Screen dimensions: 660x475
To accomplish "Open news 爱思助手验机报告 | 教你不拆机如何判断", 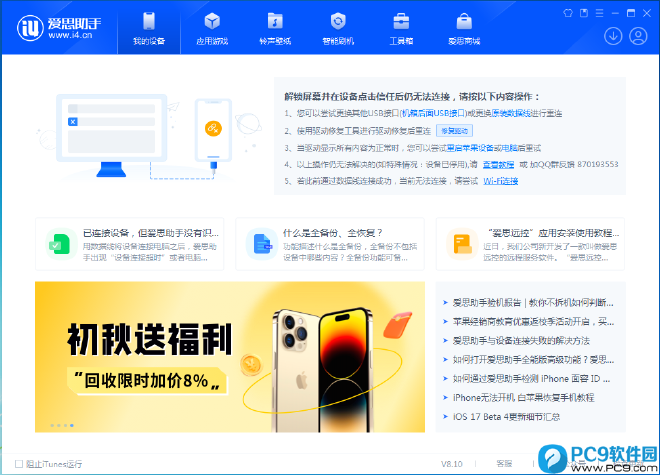I will pos(533,302).
